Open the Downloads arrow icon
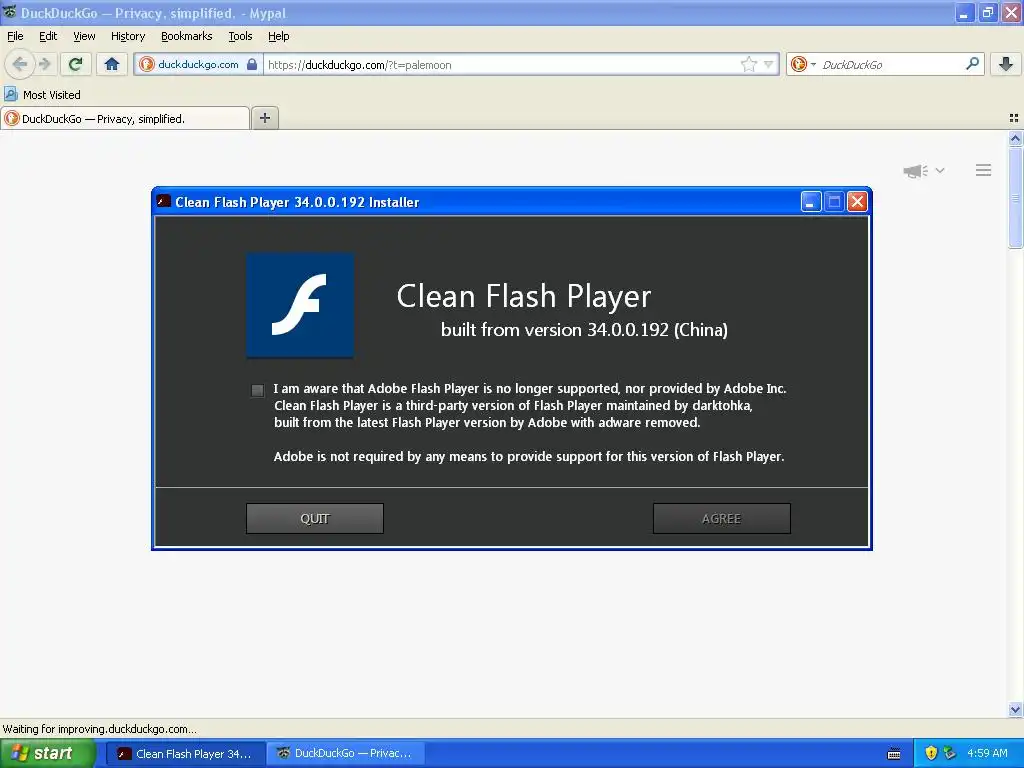 pyautogui.click(x=1006, y=64)
